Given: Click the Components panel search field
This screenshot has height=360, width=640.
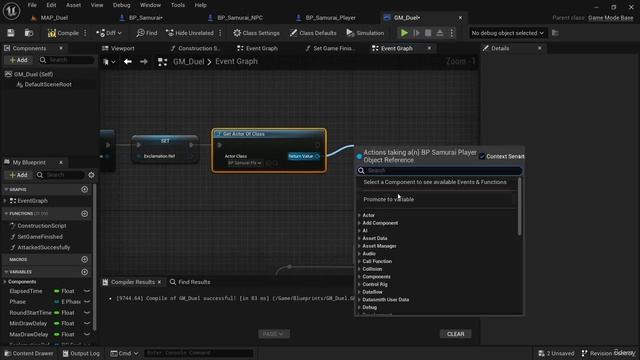Looking at the screenshot, I should (x=67, y=60).
